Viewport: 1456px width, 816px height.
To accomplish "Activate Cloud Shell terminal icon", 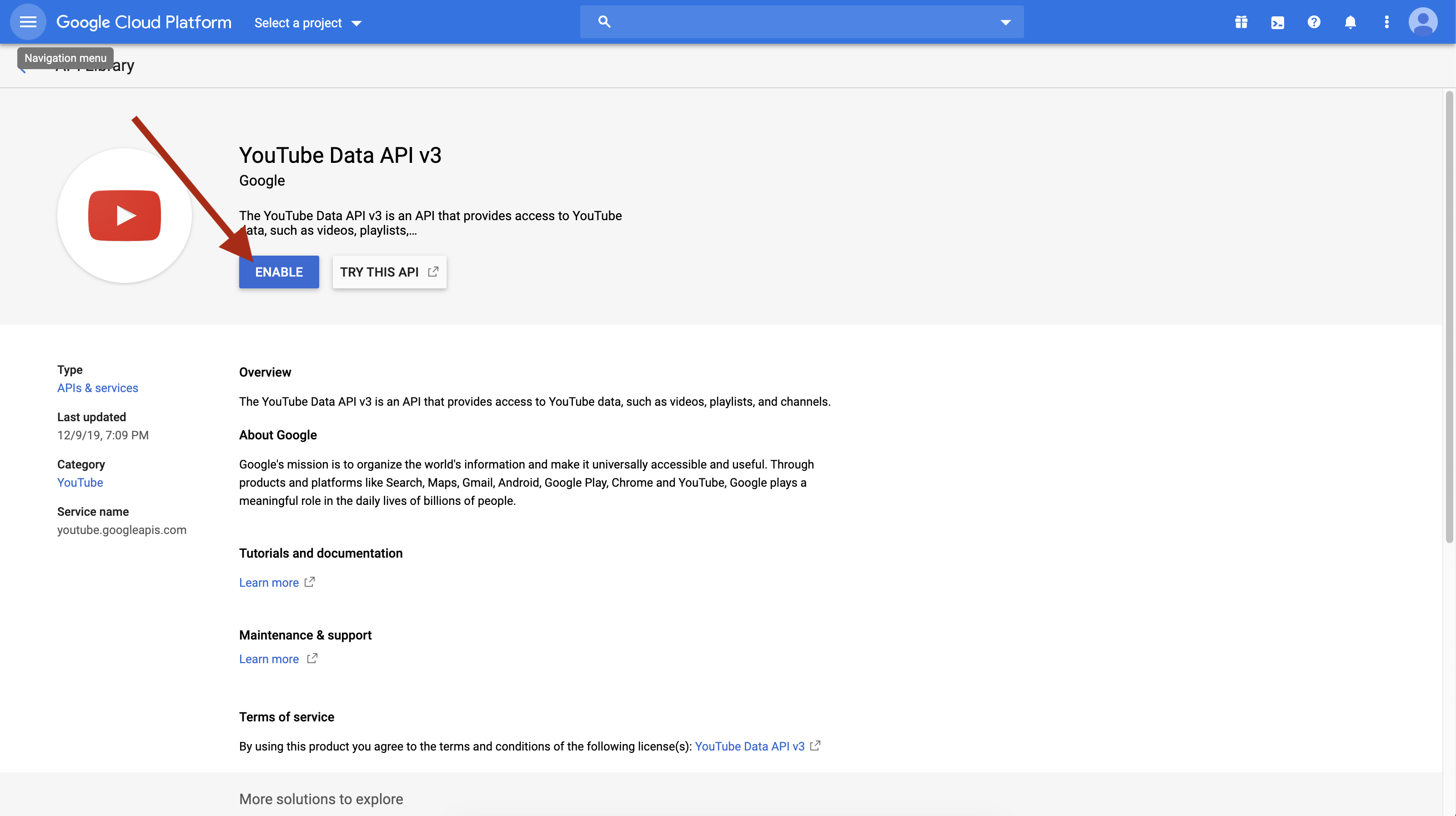I will pos(1277,21).
